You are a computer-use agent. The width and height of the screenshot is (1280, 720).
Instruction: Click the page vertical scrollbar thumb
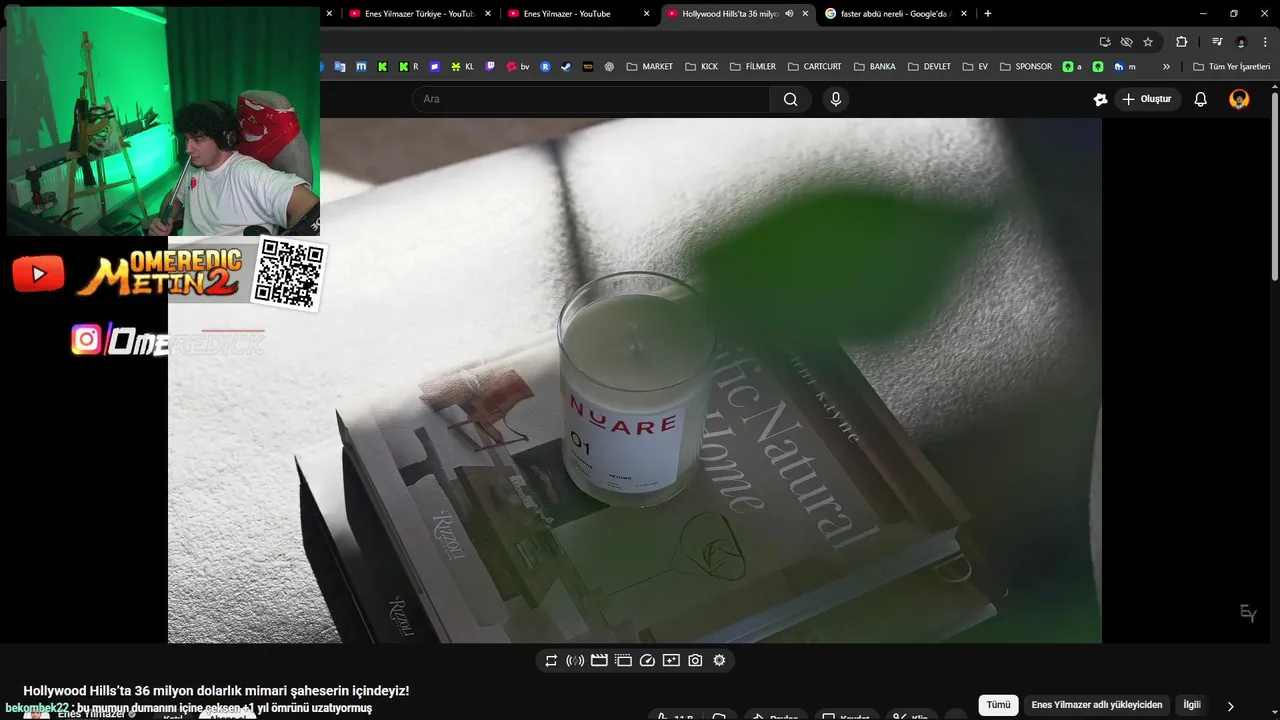[1275, 187]
